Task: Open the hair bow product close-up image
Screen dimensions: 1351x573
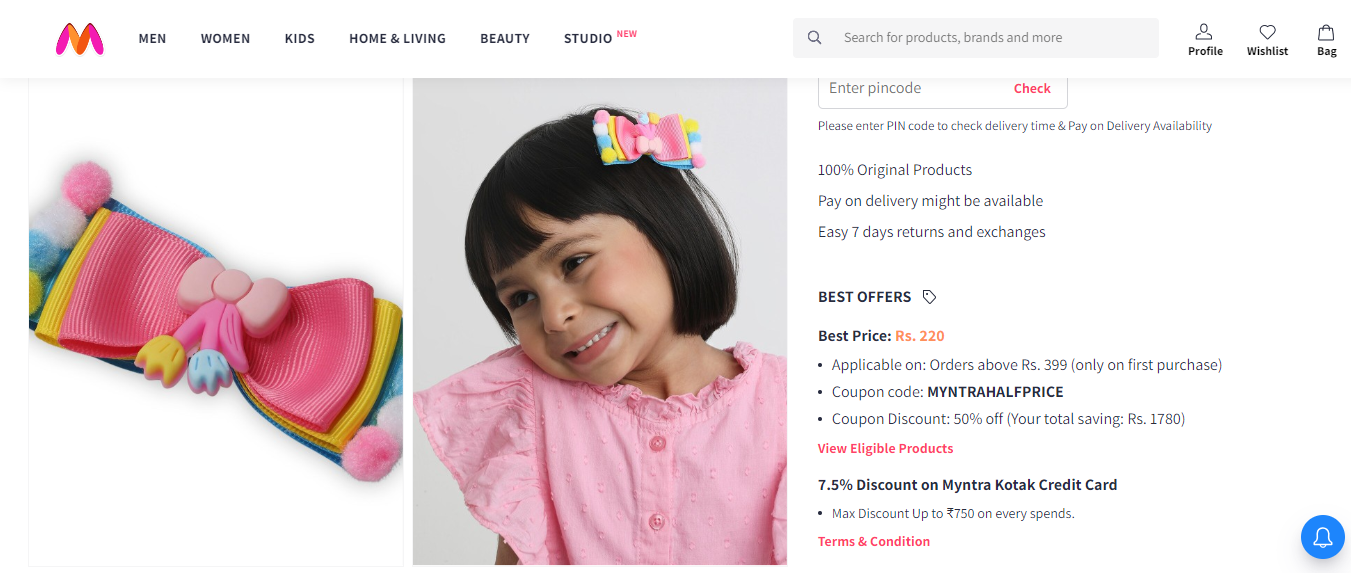Action: coord(216,320)
